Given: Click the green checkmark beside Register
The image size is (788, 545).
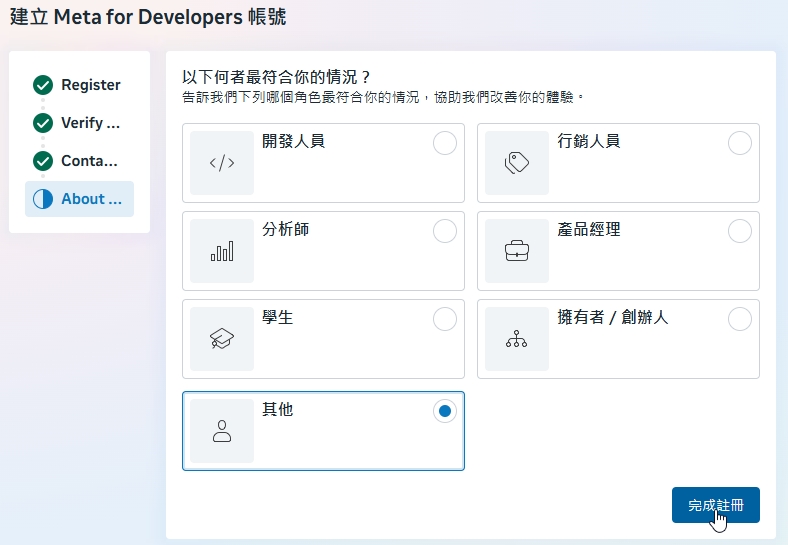Looking at the screenshot, I should (43, 85).
